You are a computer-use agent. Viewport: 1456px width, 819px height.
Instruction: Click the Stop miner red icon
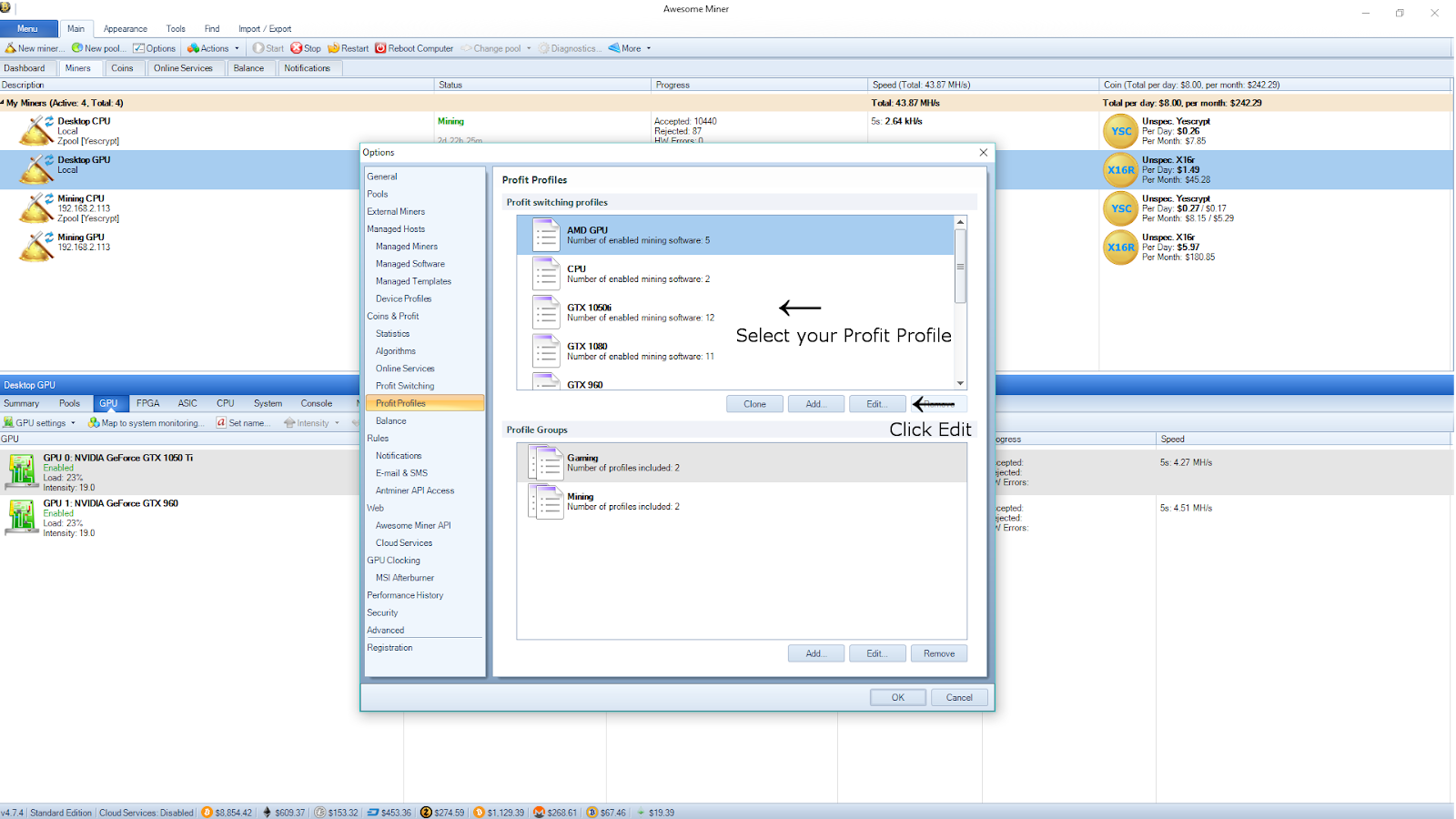pos(296,48)
